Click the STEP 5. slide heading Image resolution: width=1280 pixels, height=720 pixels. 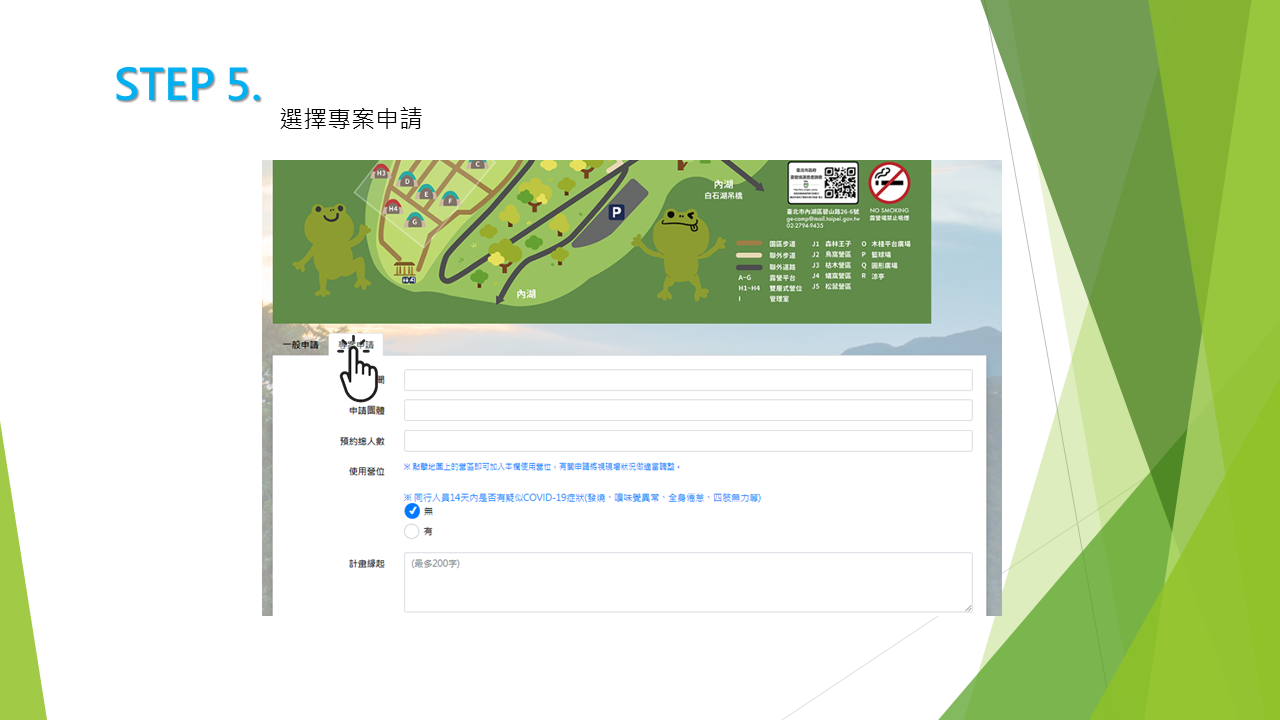(x=188, y=85)
